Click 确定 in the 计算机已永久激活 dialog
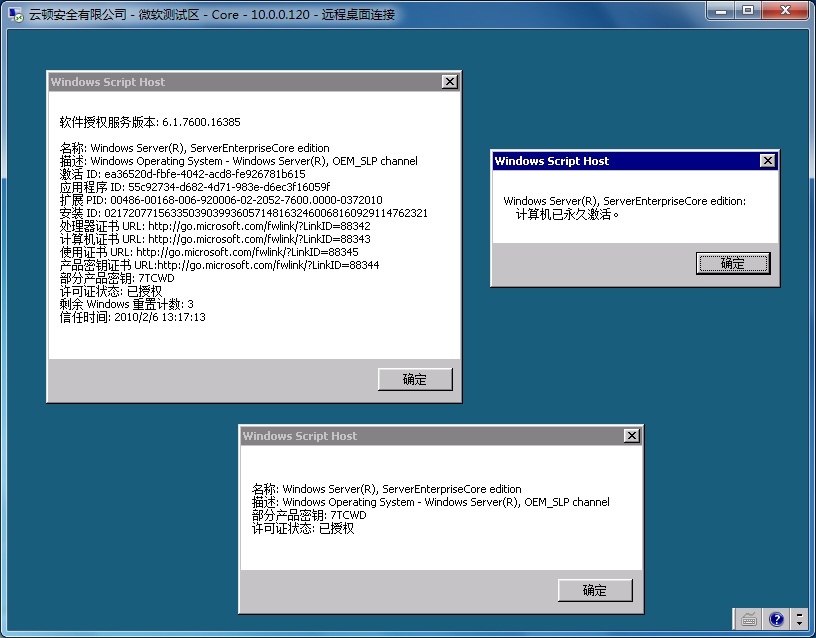The image size is (816, 638). 733,263
